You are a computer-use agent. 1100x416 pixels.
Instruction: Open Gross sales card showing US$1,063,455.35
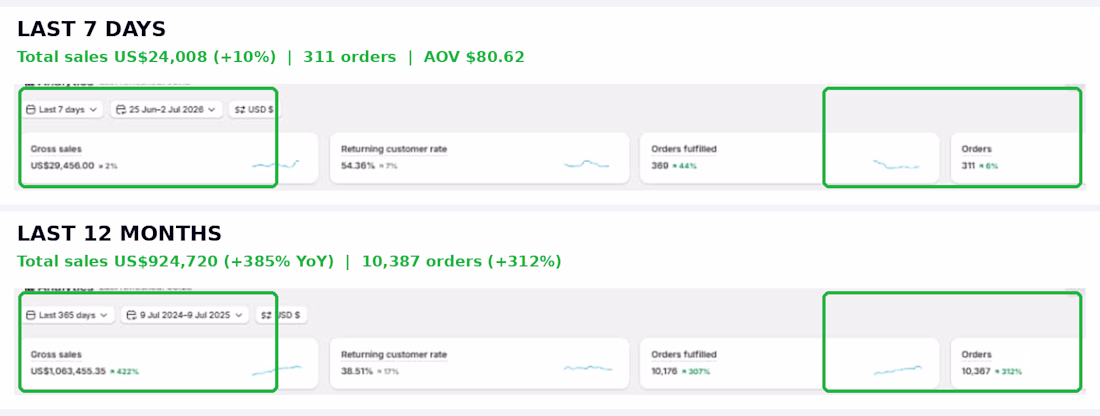[169, 363]
